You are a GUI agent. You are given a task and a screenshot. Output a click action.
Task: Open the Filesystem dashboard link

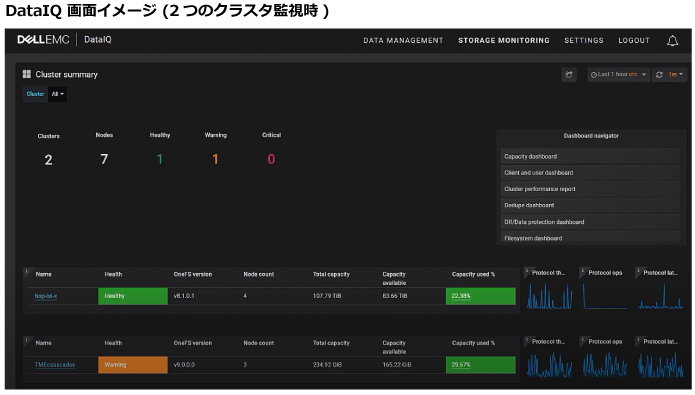(590, 237)
